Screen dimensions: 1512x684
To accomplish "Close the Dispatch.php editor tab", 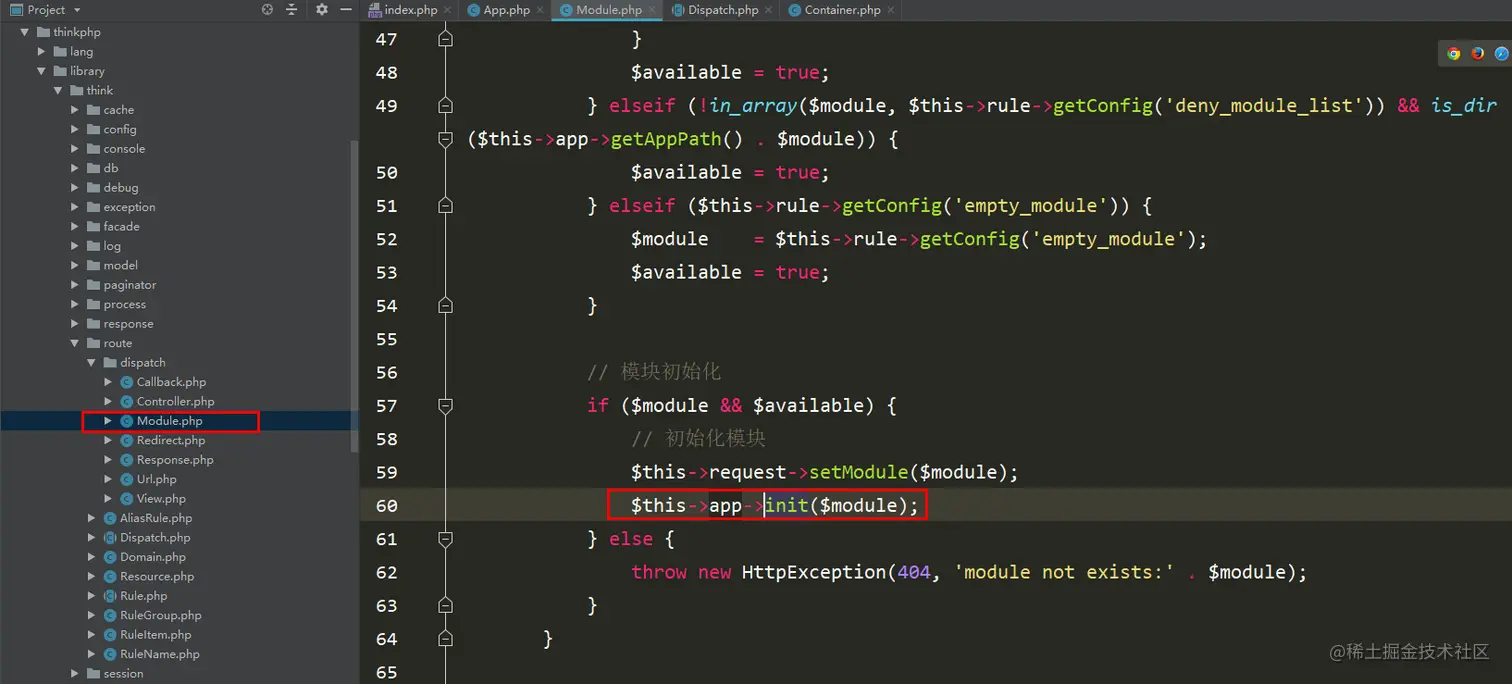I will 769,10.
